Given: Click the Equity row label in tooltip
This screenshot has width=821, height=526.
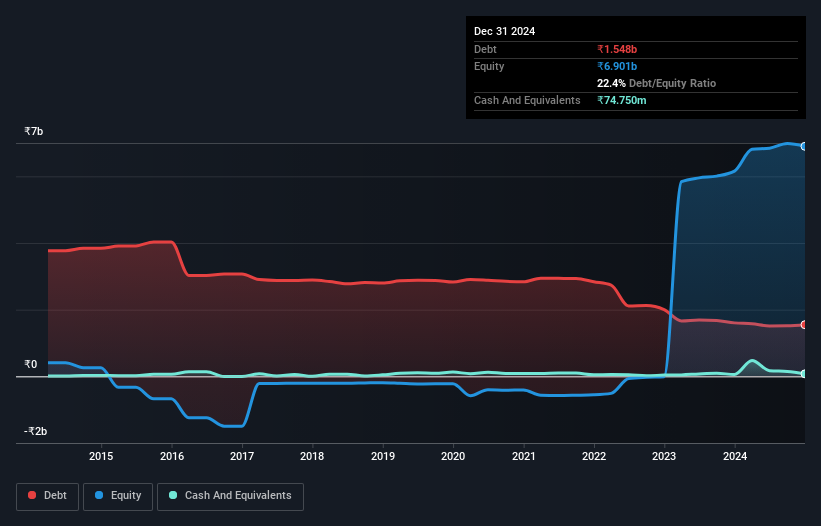Looking at the screenshot, I should point(489,66).
